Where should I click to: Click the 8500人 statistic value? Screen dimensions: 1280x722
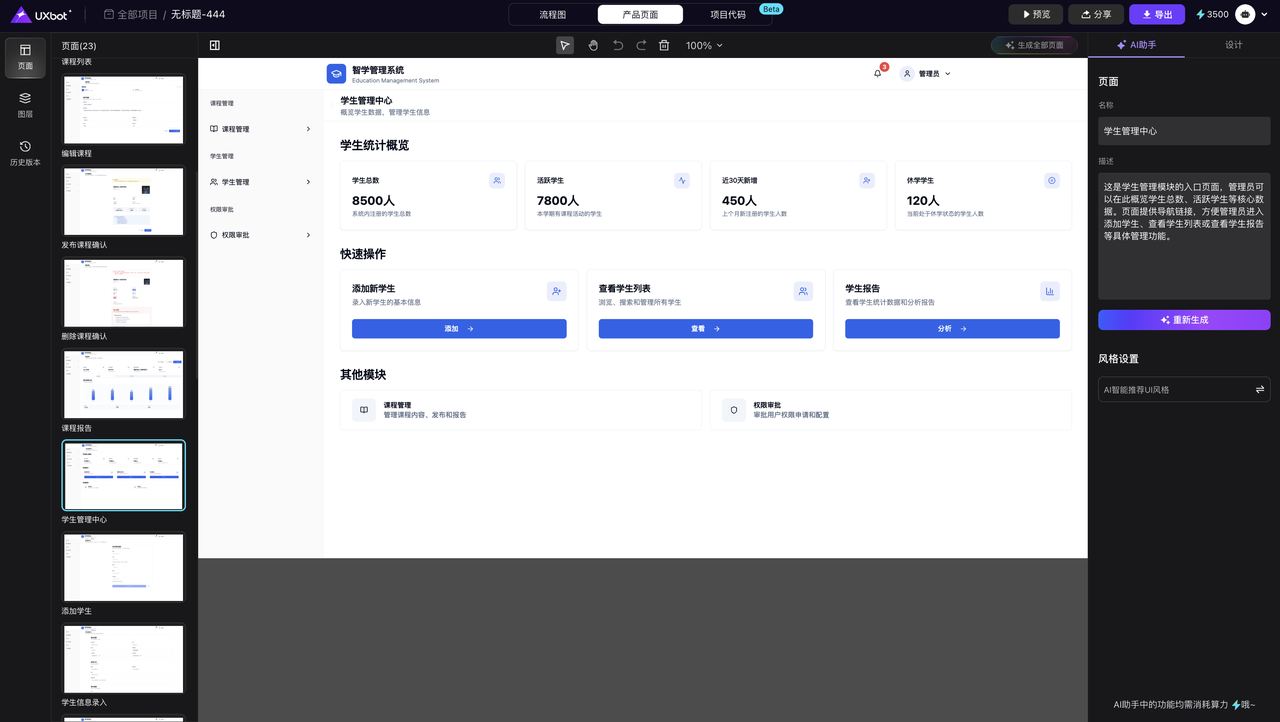point(373,200)
